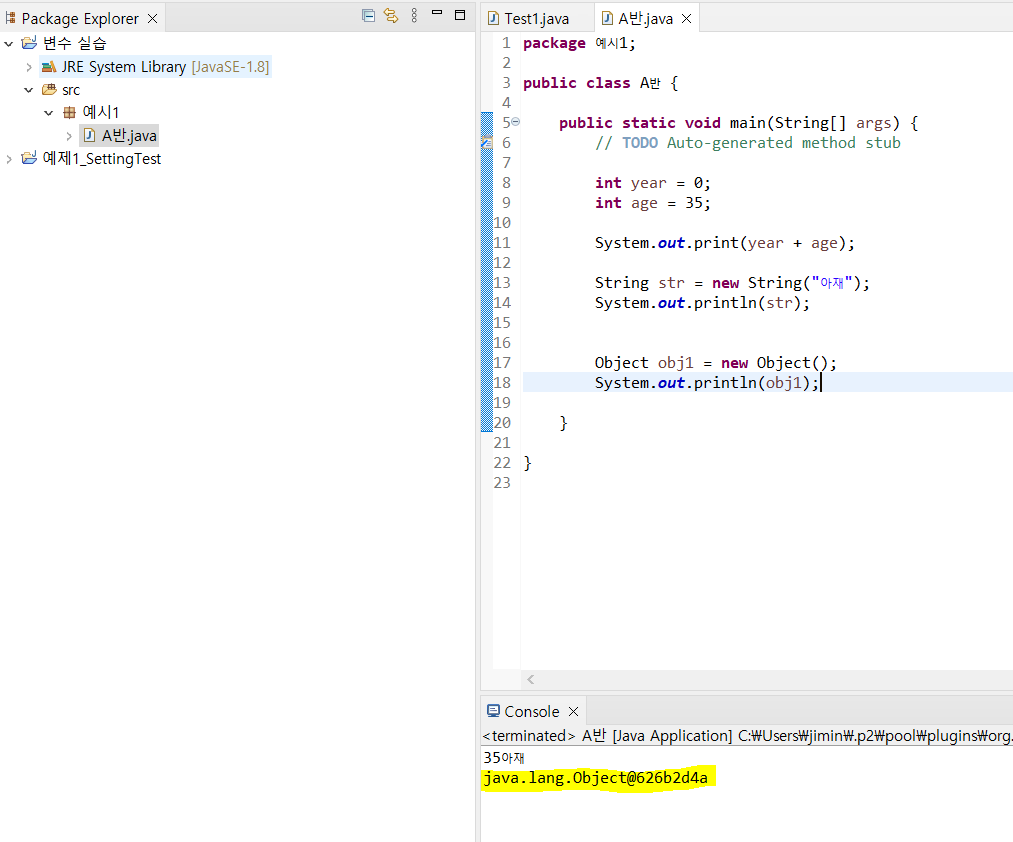This screenshot has width=1013, height=842.
Task: Select 변수 실습 project folder icon
Action: point(29,43)
